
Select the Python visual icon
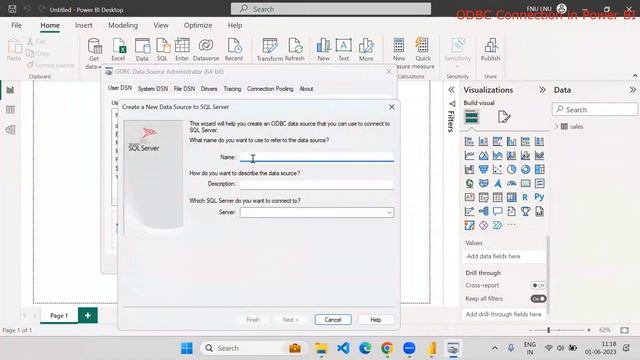pyautogui.click(x=539, y=198)
